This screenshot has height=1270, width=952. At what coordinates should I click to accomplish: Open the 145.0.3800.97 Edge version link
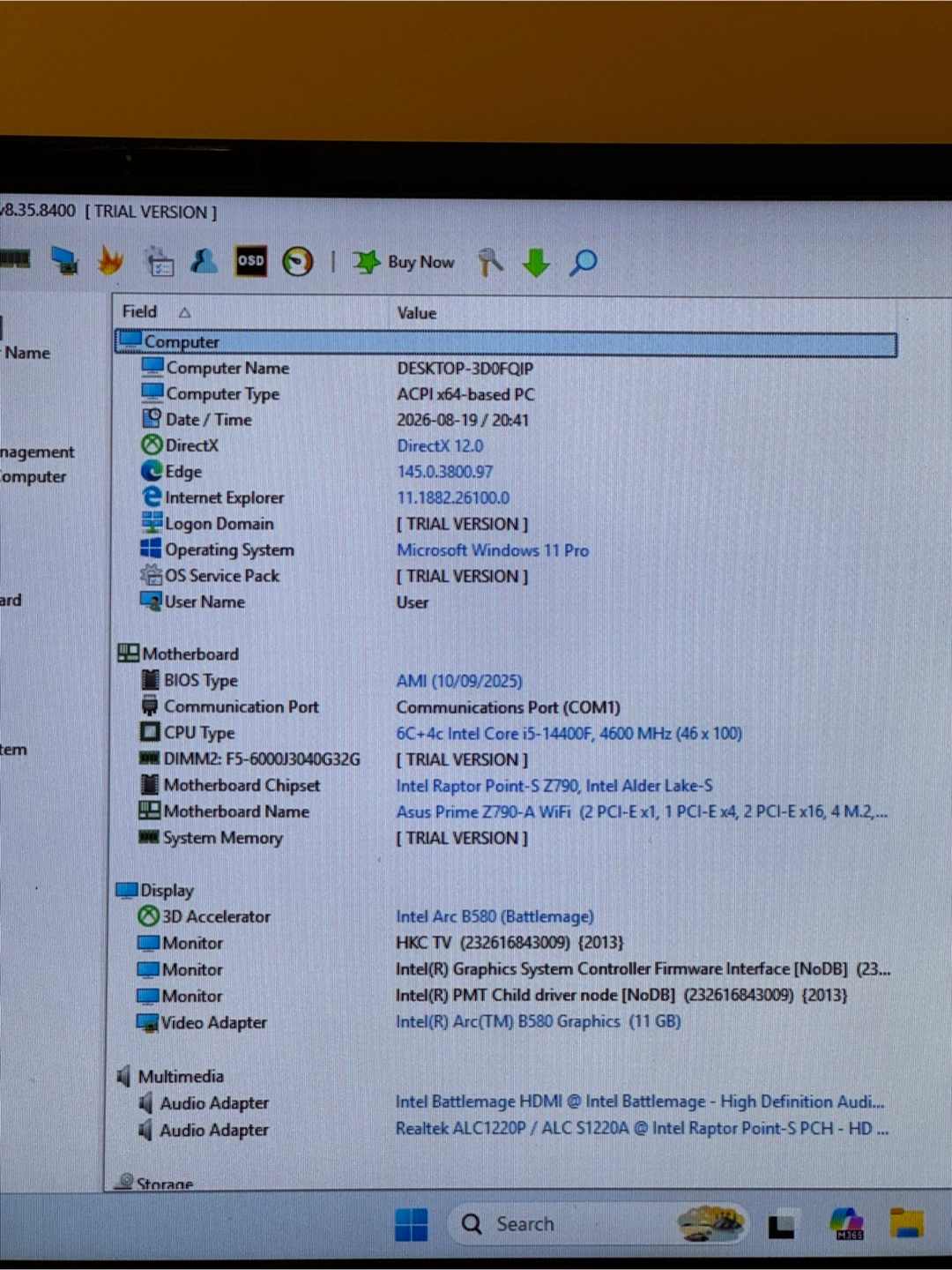[x=444, y=472]
